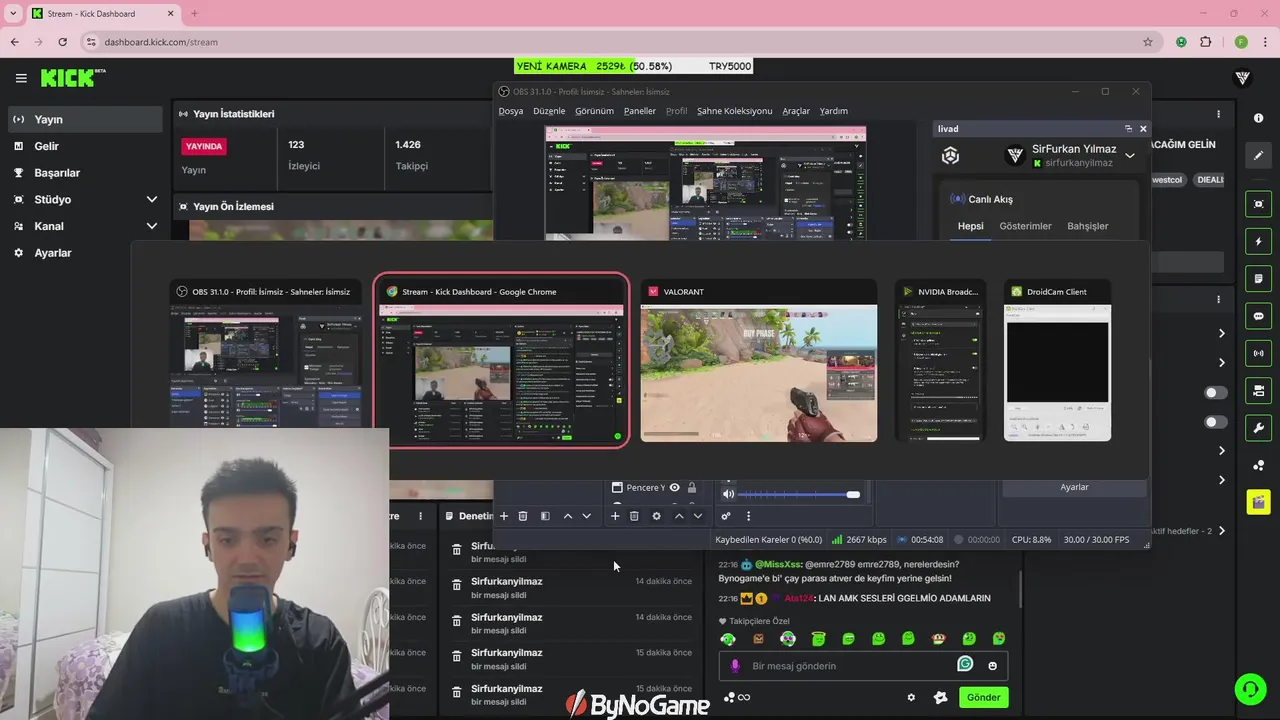The image size is (1280, 720).
Task: Open OBS audio mixer advanced gears icon
Action: coord(726,516)
